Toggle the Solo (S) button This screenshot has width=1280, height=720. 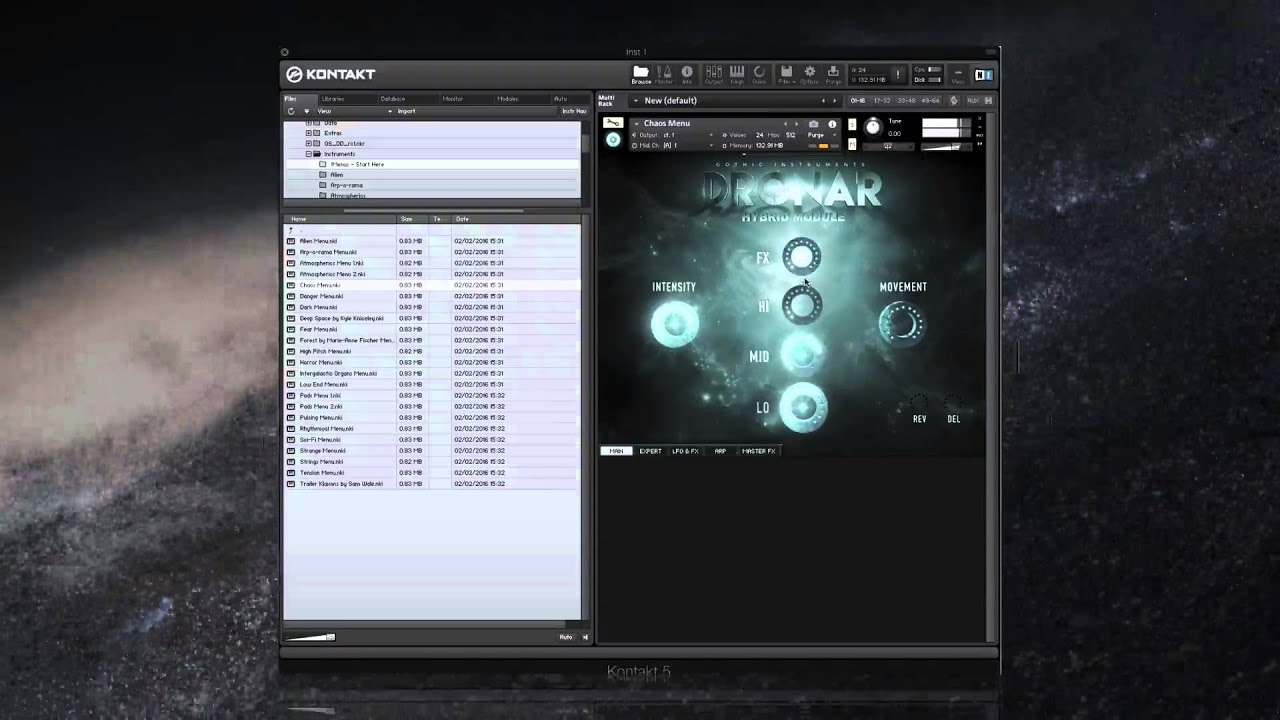pos(852,125)
